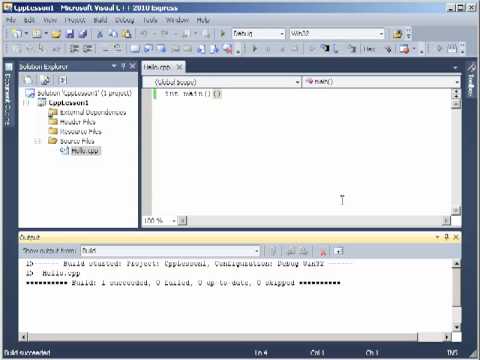This screenshot has height=360, width=480.
Task: Collapse the Source Files folder
Action: click(x=37, y=141)
